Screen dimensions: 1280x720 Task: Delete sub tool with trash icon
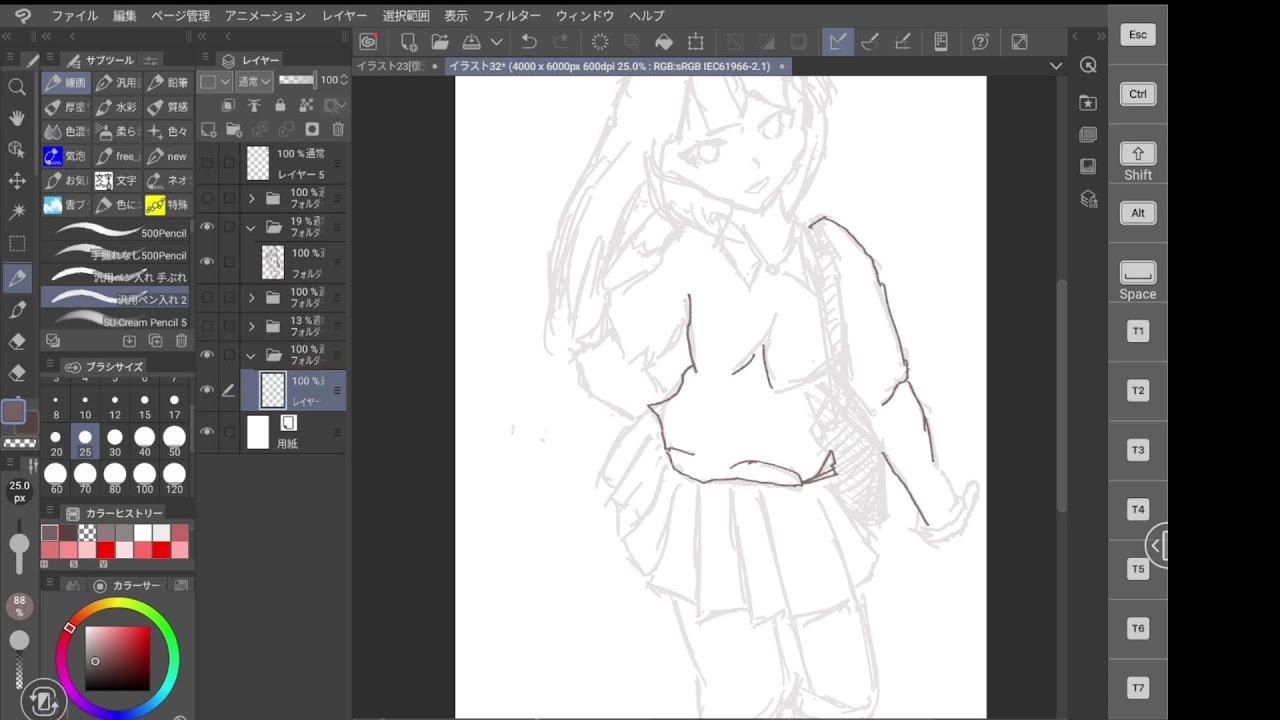(x=181, y=341)
